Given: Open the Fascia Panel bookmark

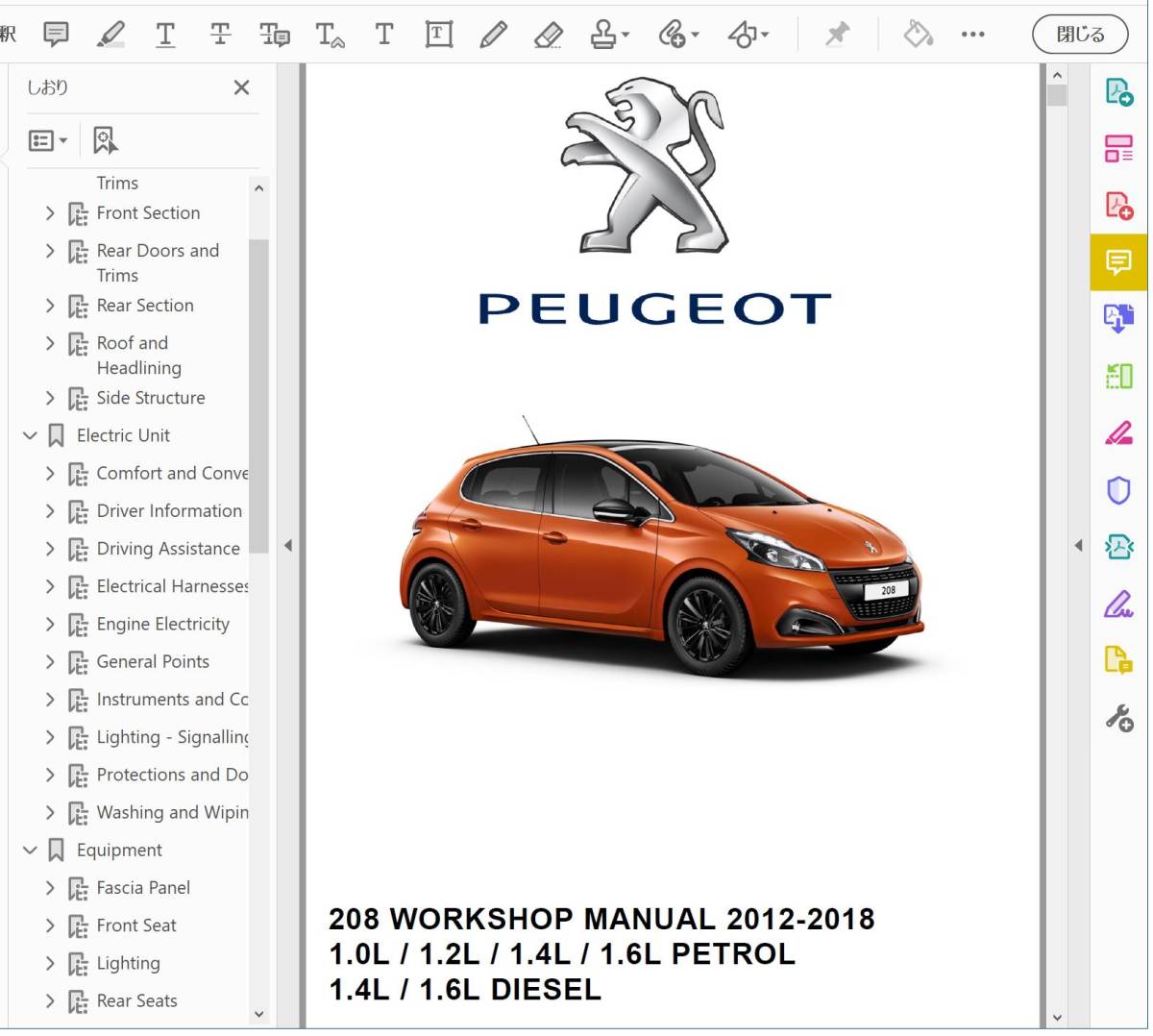Looking at the screenshot, I should click(x=143, y=888).
